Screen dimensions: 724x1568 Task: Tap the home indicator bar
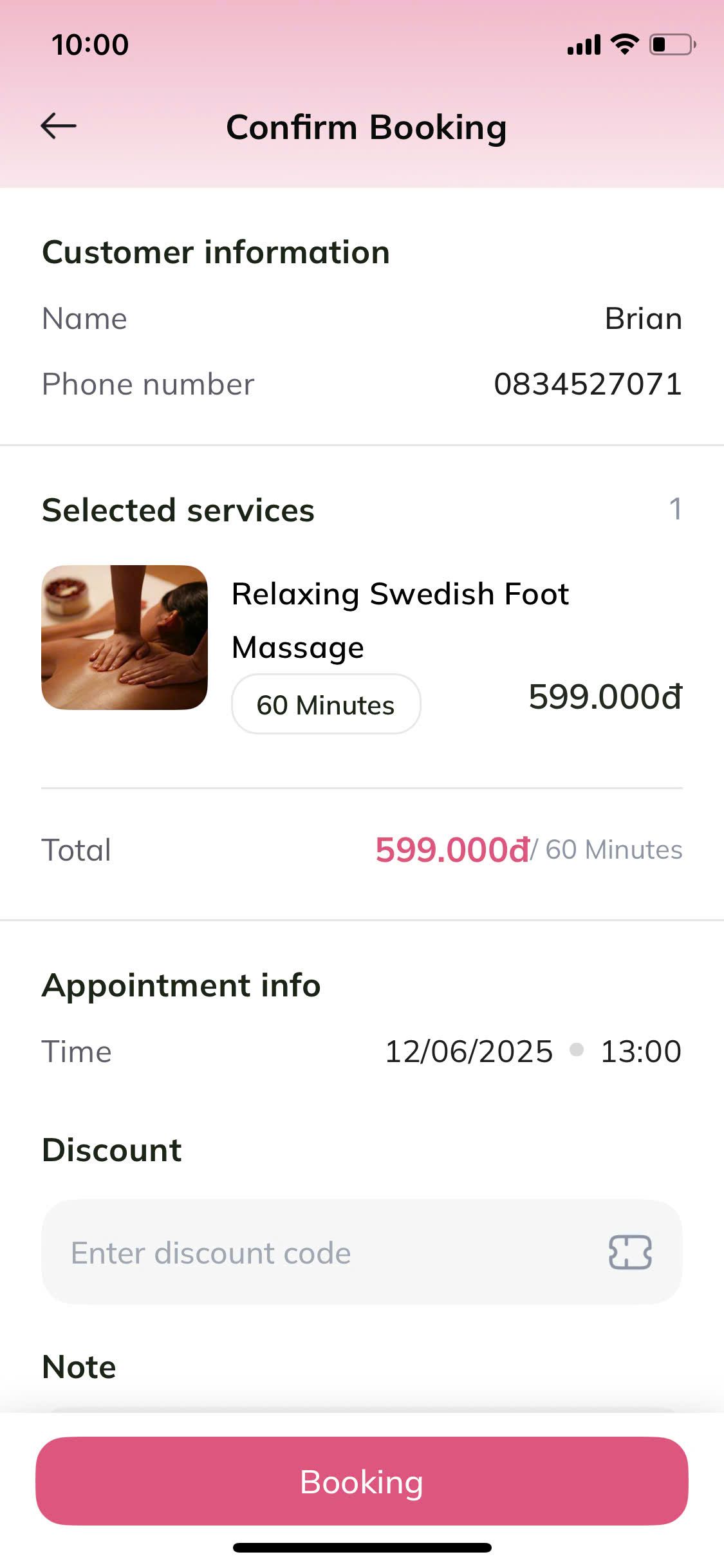[362, 1547]
